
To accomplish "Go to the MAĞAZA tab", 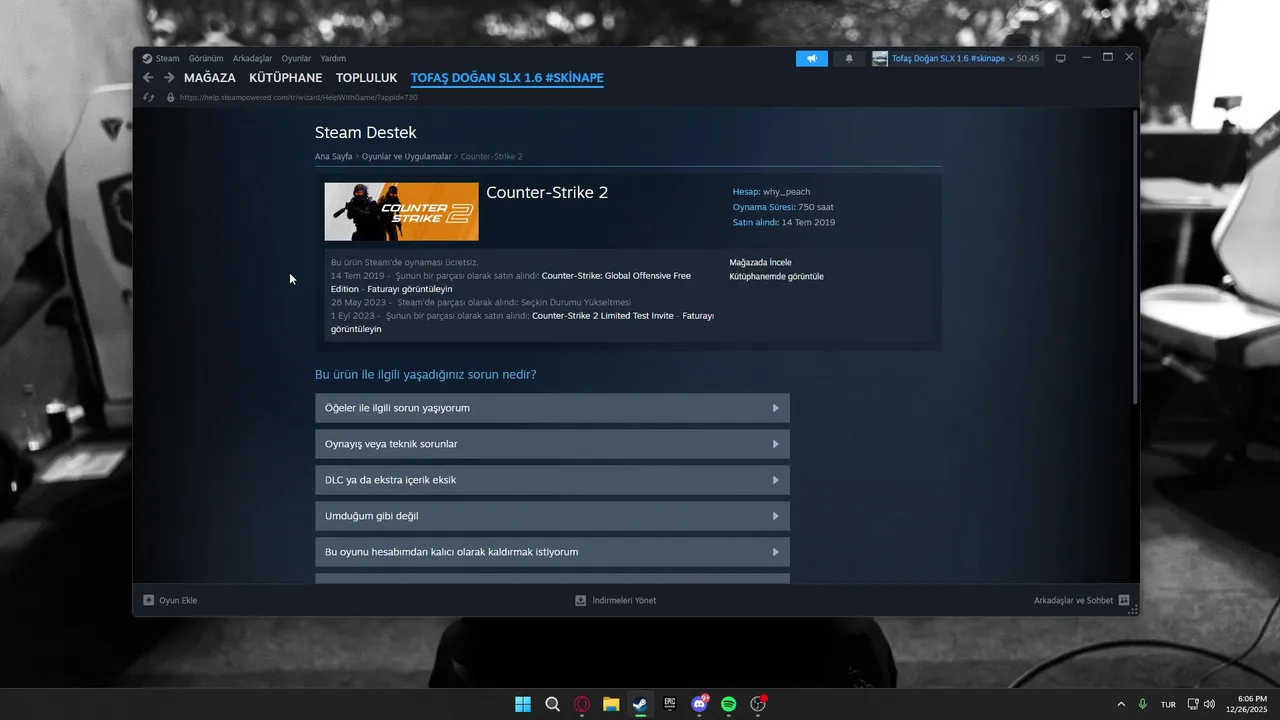I will click(x=210, y=78).
